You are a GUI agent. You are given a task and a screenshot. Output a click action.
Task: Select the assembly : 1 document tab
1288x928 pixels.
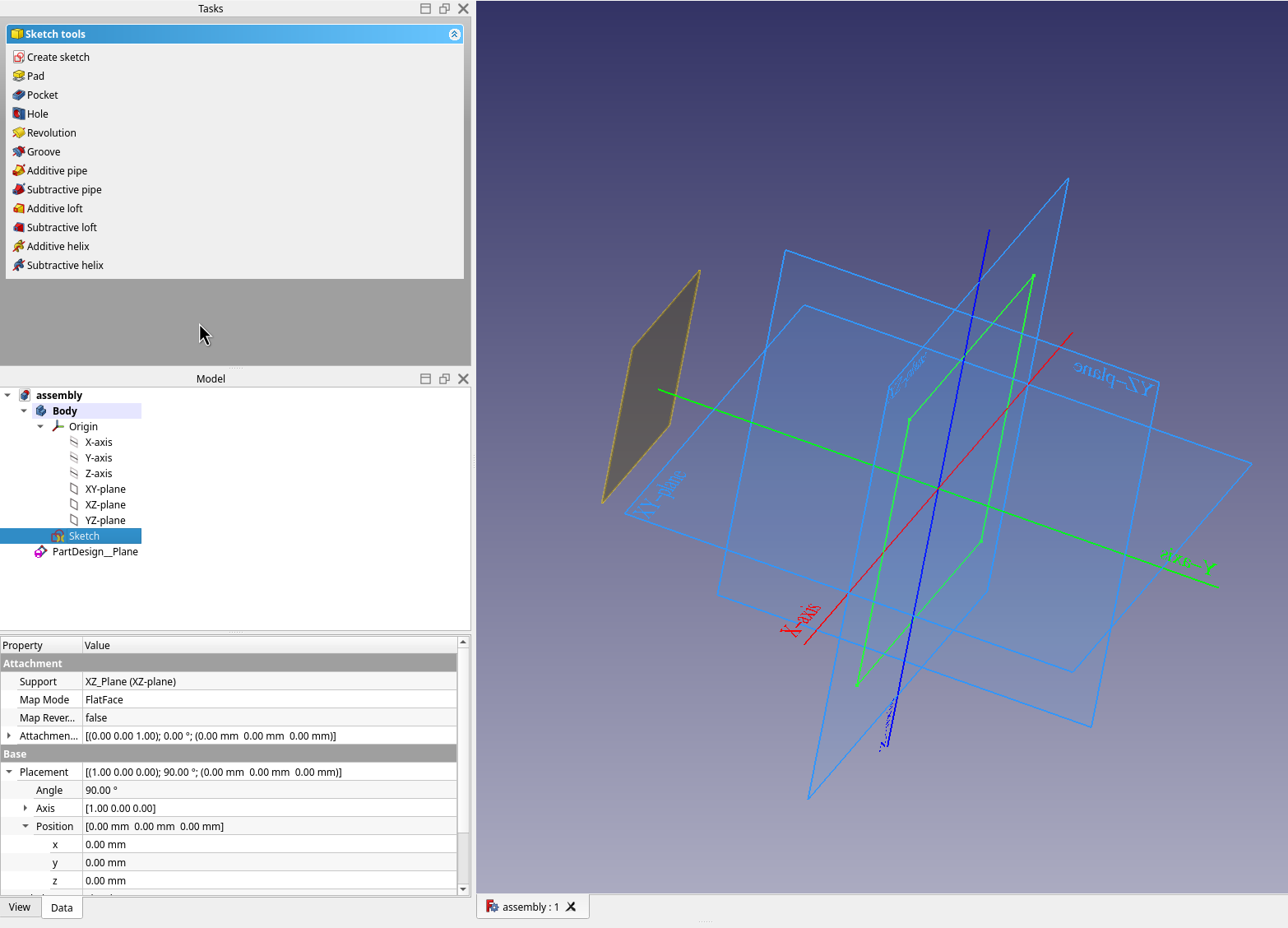[x=530, y=907]
